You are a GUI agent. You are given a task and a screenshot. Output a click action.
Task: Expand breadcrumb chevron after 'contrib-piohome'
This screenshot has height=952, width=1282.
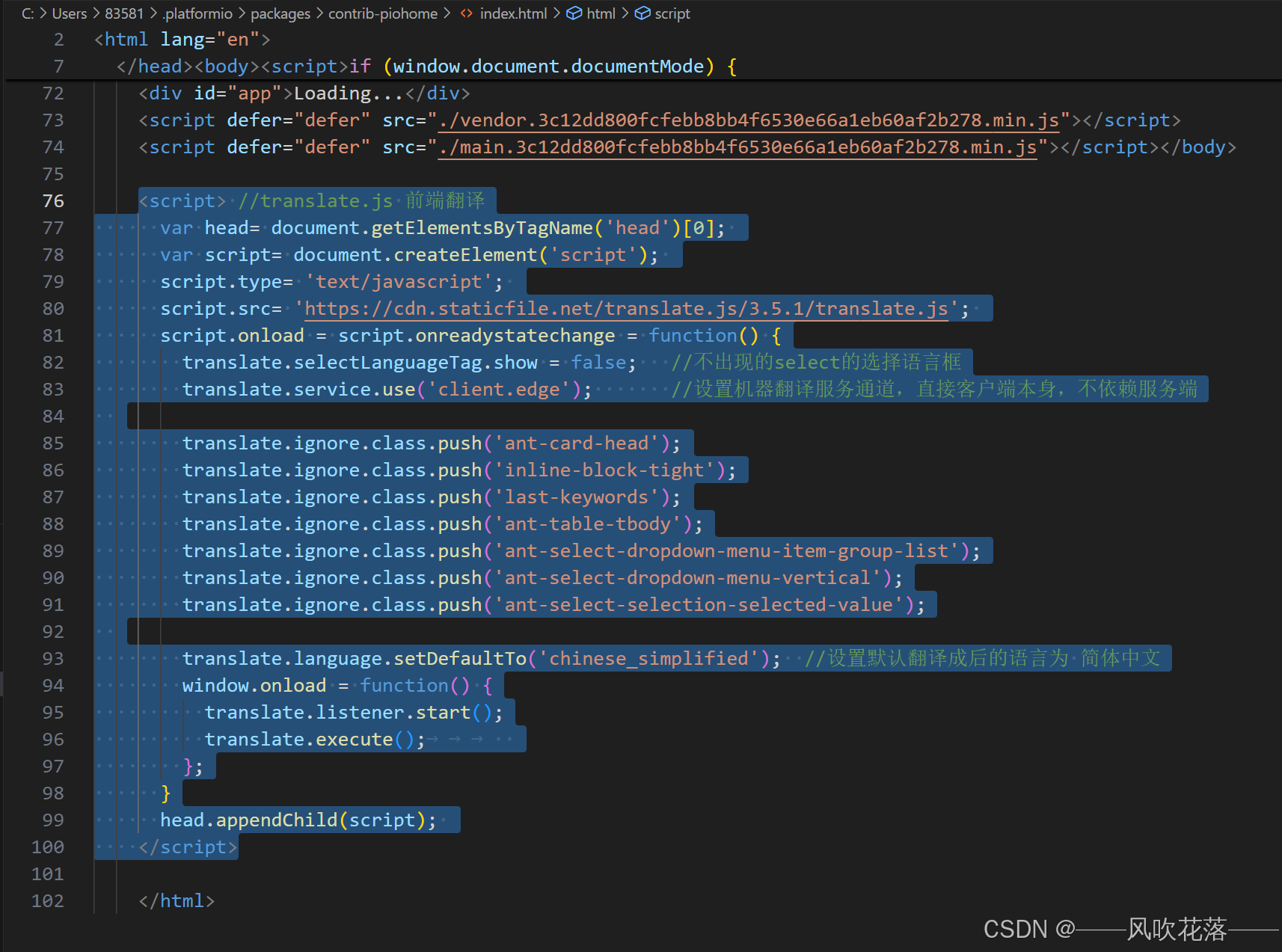447,13
